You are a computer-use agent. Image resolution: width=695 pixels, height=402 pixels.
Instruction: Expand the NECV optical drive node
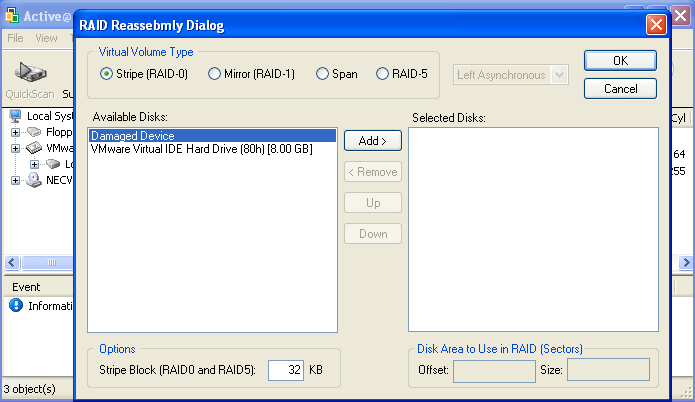click(15, 180)
